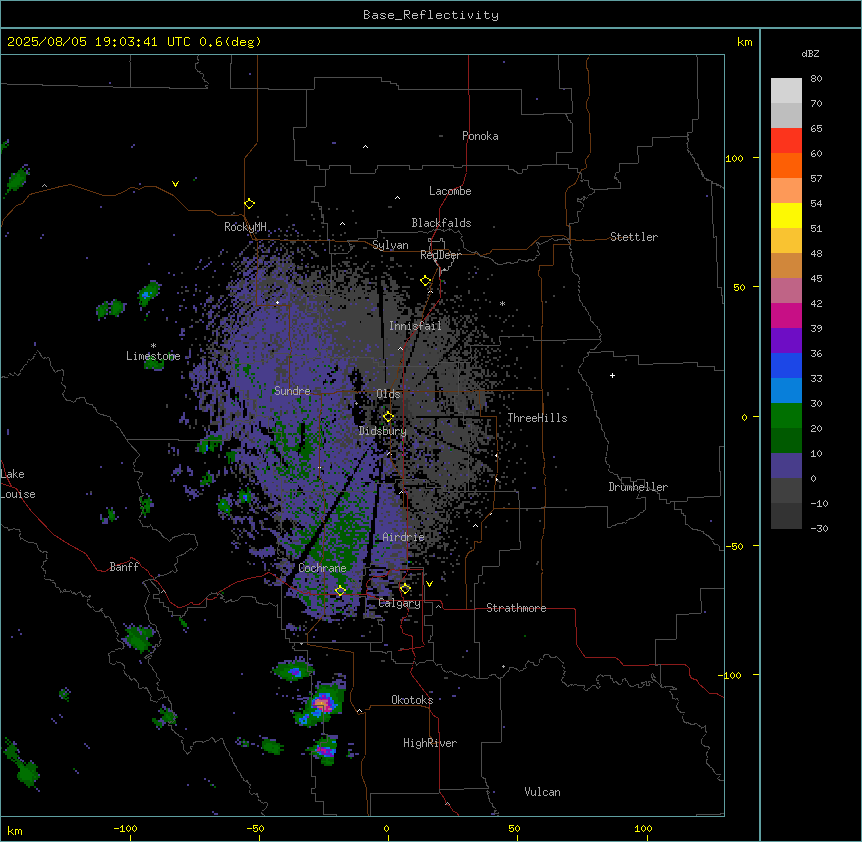The width and height of the screenshot is (862, 842).
Task: Click the HighRiver city label
Action: (430, 743)
